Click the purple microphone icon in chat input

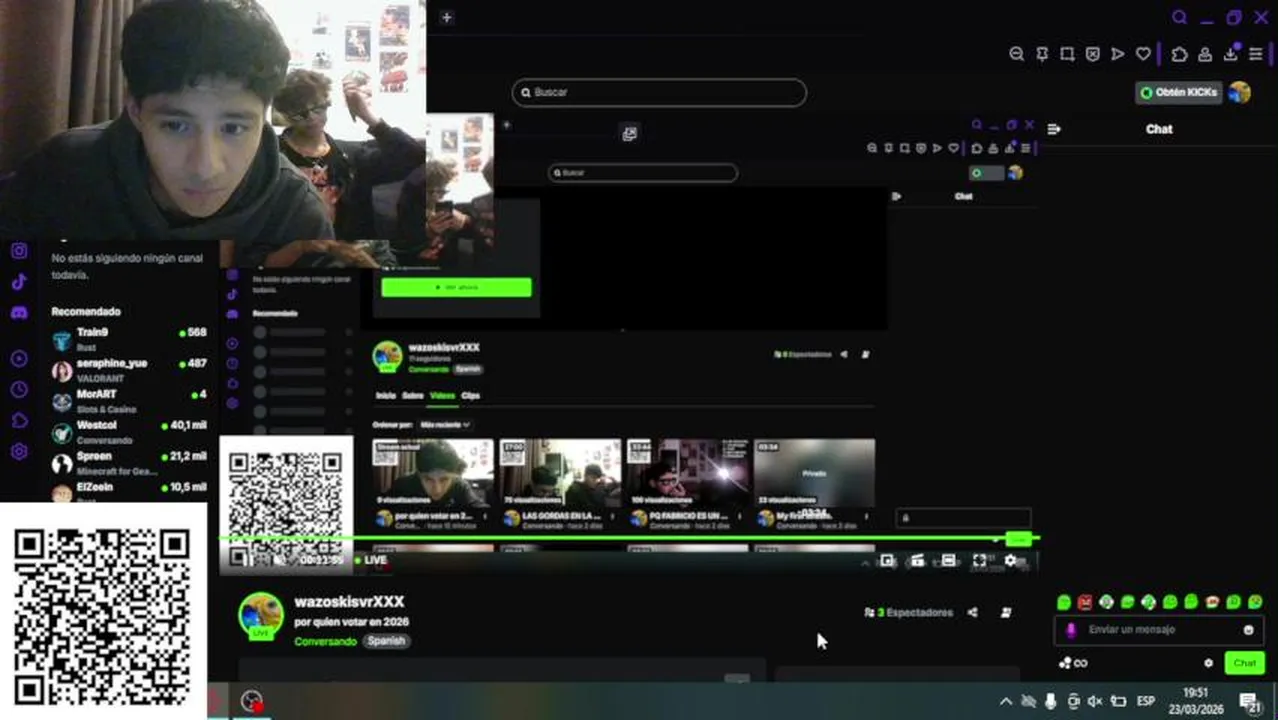1071,630
